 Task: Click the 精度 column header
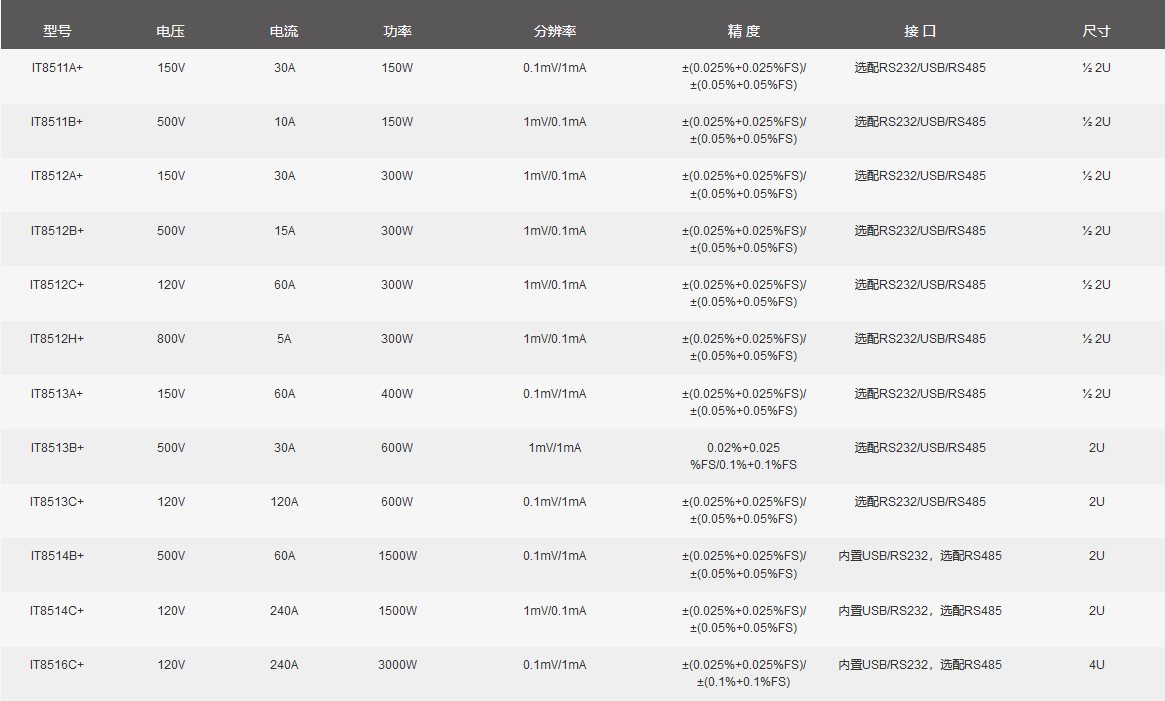744,31
